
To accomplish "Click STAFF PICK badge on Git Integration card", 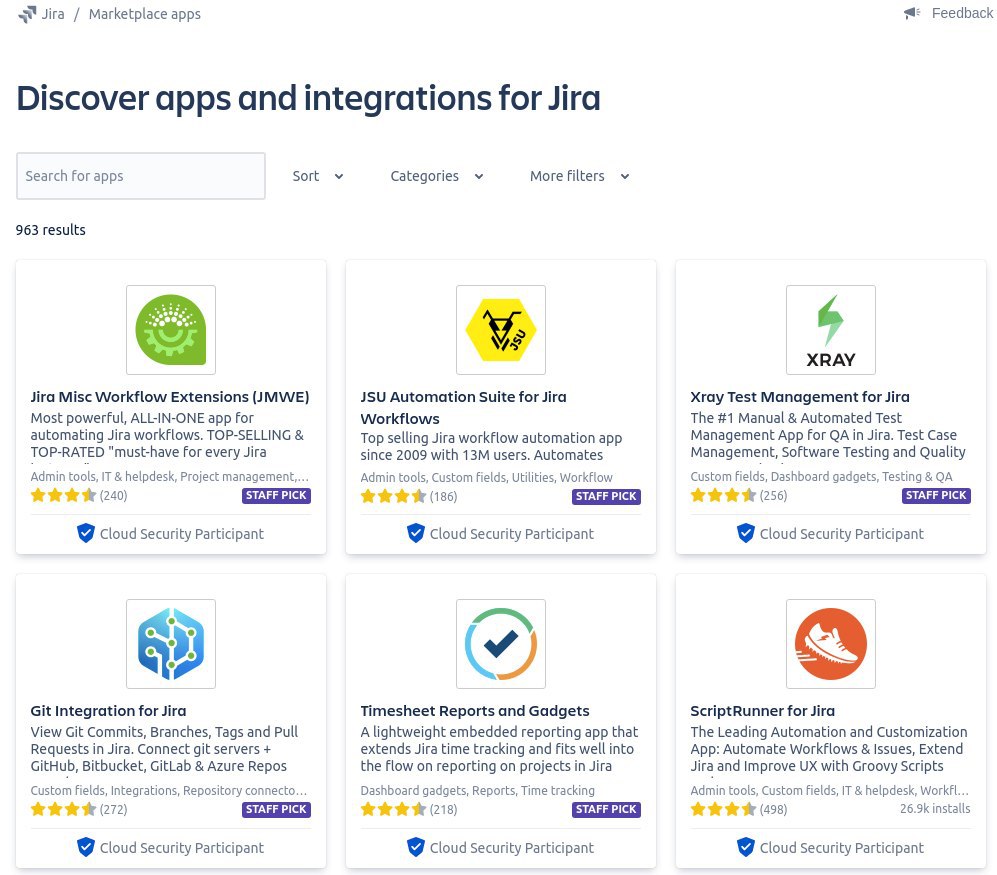I will point(277,810).
